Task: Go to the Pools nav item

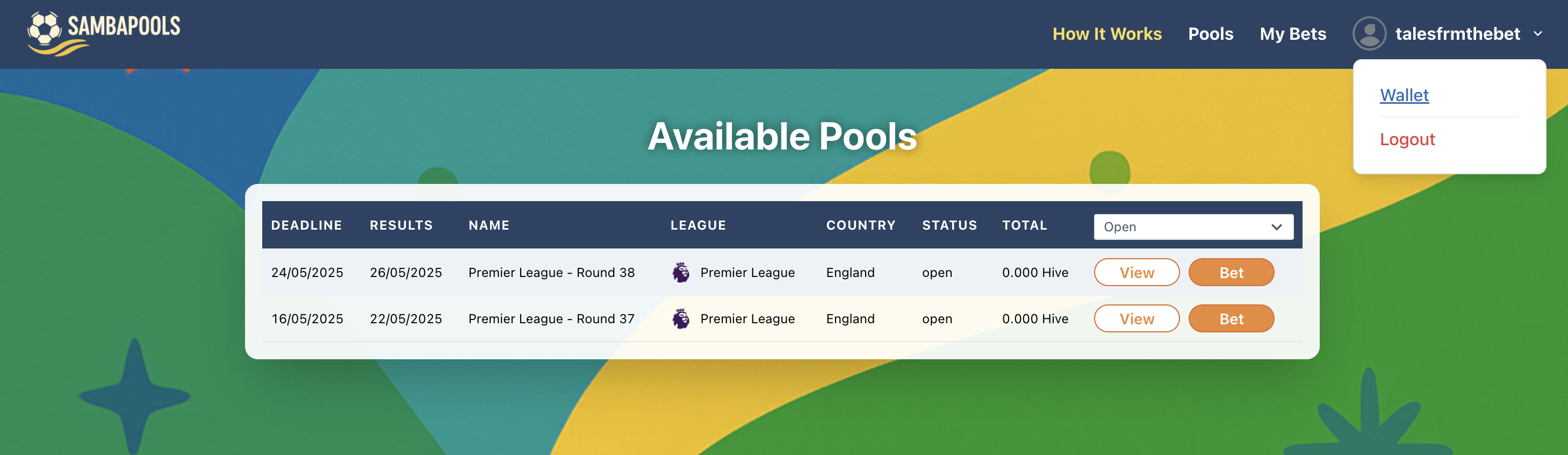Action: (1210, 34)
